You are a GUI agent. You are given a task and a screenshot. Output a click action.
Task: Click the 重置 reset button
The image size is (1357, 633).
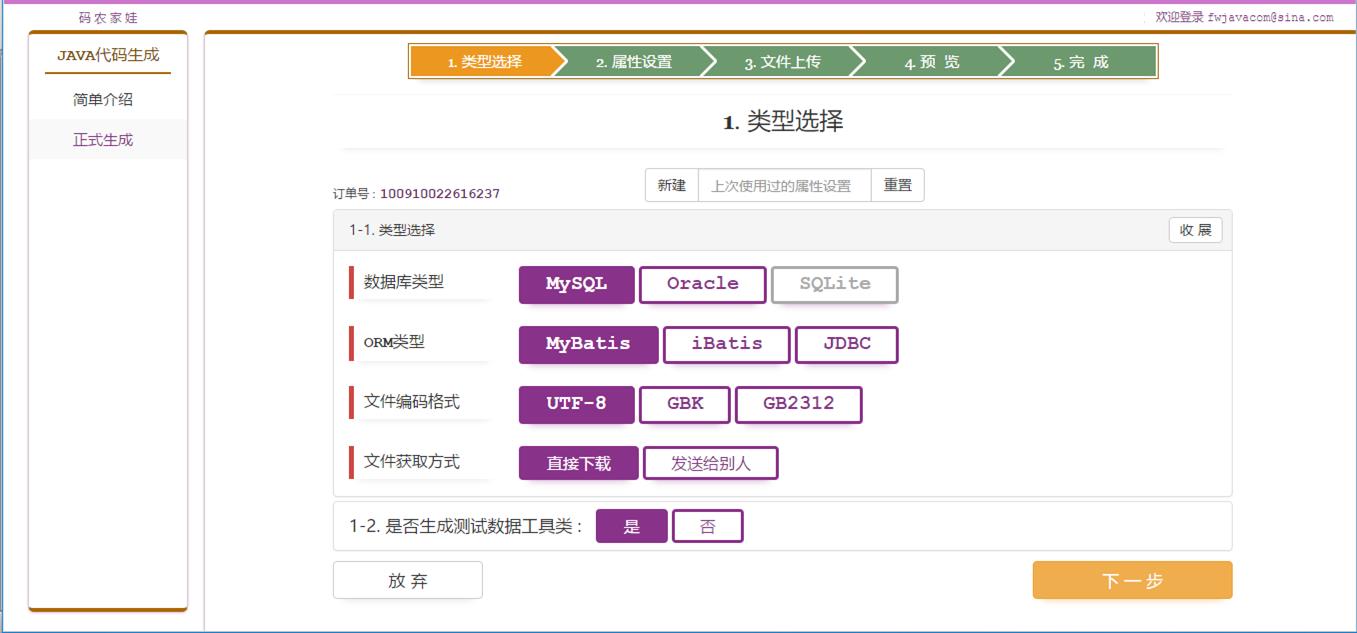[x=897, y=185]
